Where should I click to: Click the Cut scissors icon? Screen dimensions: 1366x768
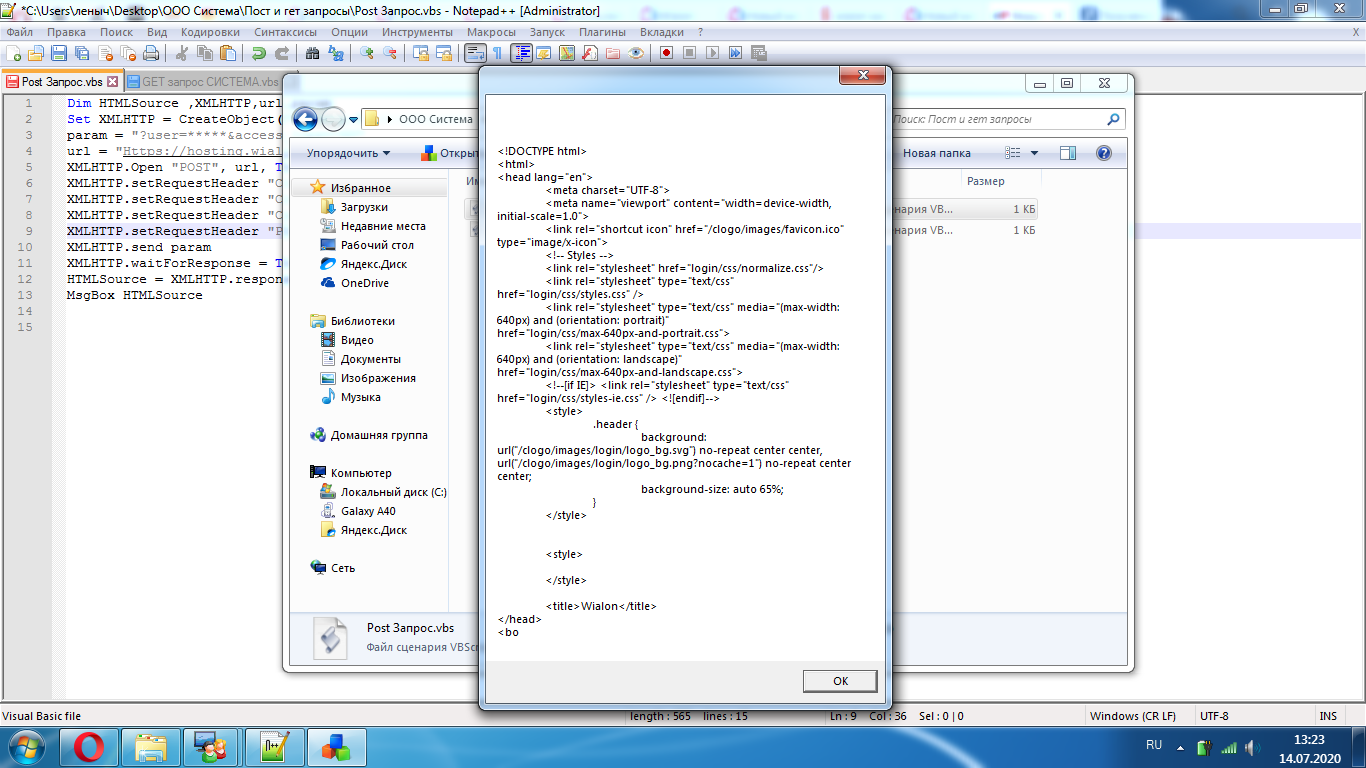coord(182,53)
